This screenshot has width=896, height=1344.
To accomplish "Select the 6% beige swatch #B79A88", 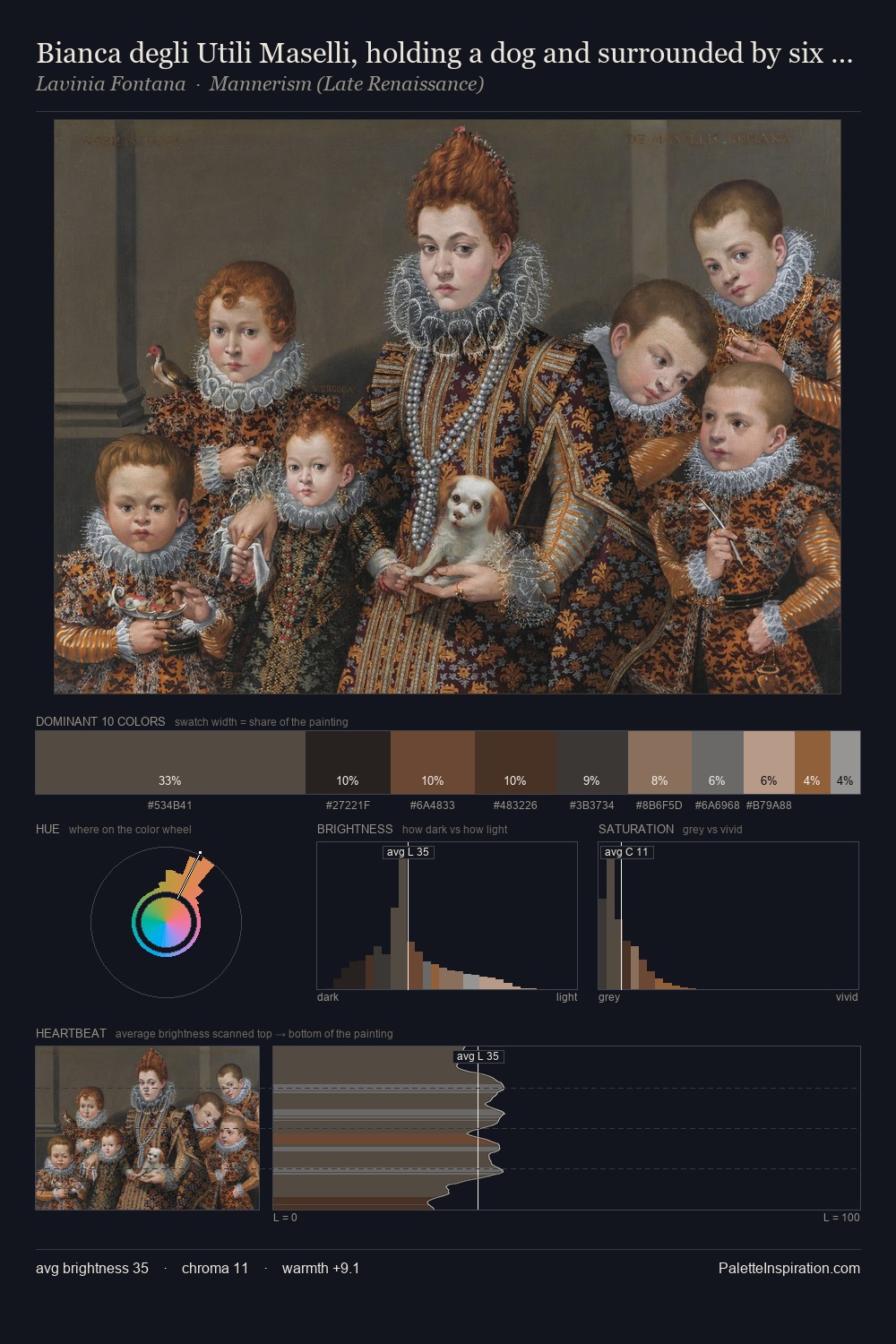I will [x=769, y=762].
